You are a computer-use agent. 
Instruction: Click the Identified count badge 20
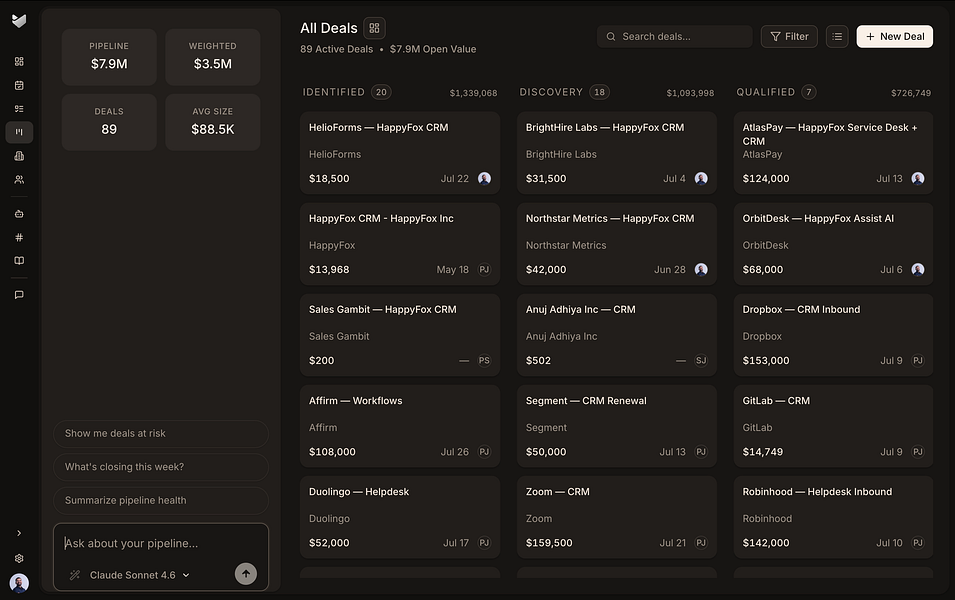click(381, 92)
